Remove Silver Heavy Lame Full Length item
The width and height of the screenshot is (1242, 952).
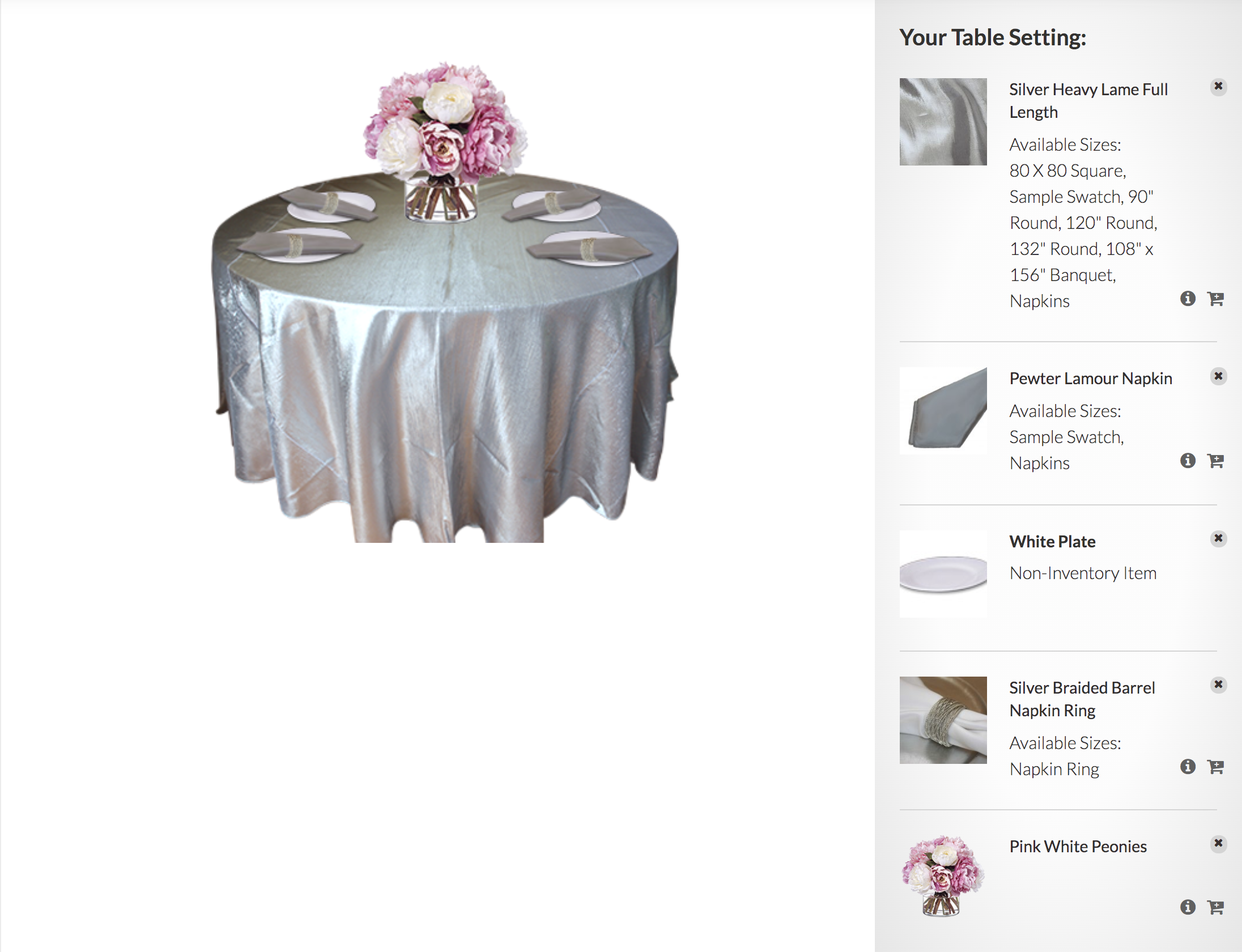click(1218, 87)
